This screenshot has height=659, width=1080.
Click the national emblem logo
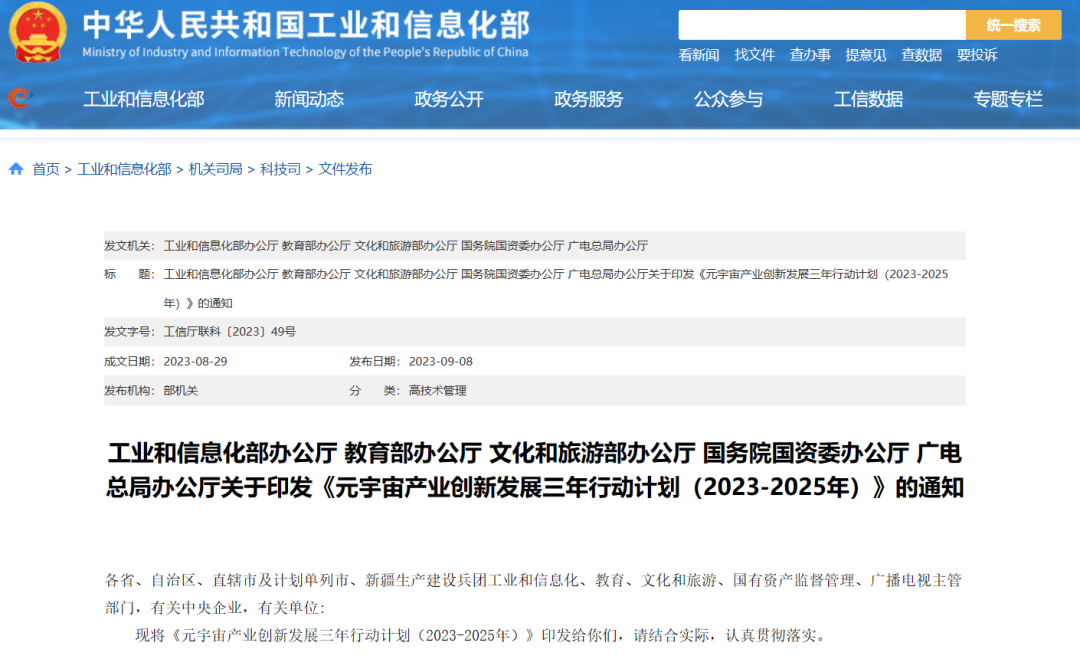coord(38,33)
